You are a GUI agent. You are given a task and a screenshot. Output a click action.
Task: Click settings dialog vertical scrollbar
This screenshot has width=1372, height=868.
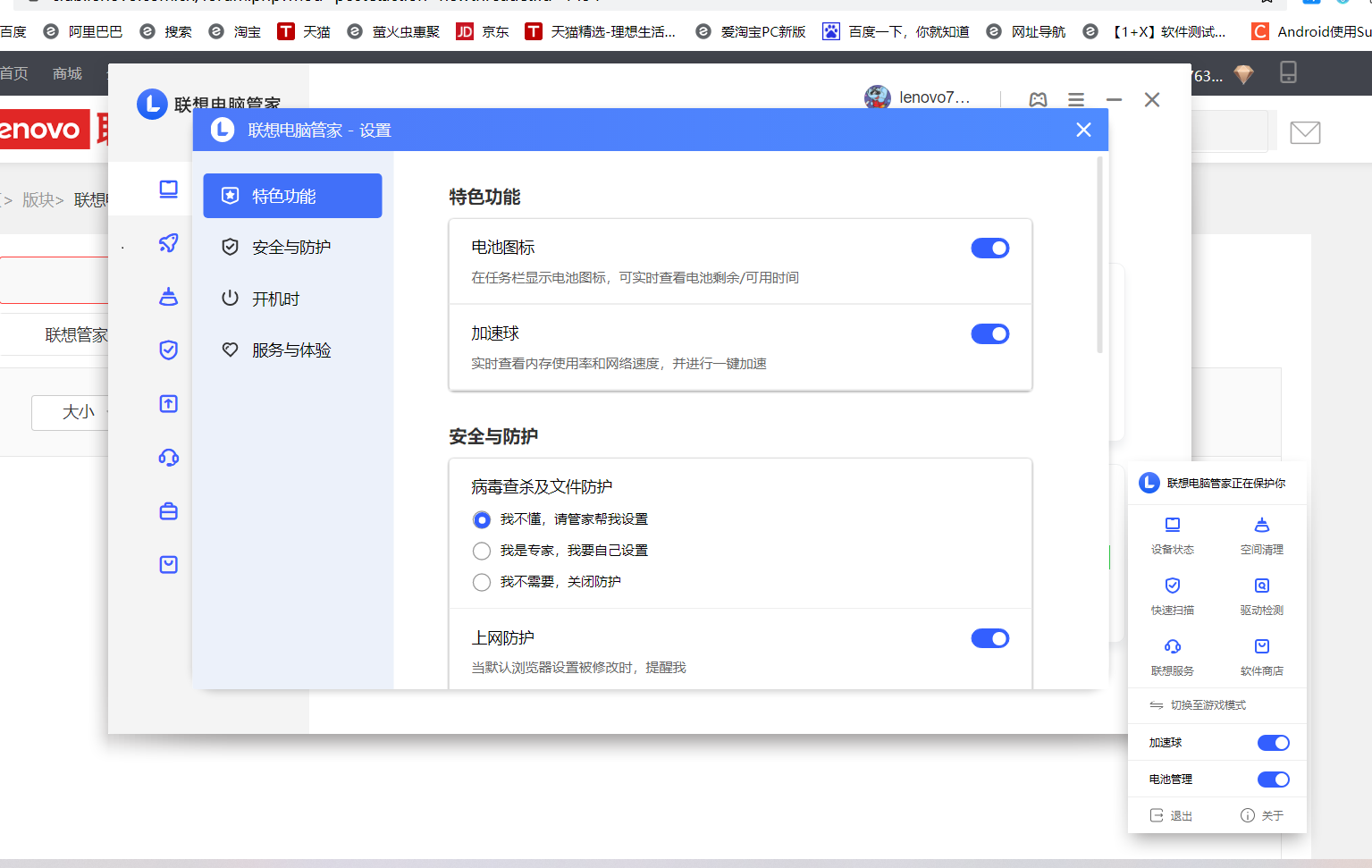(x=1099, y=255)
